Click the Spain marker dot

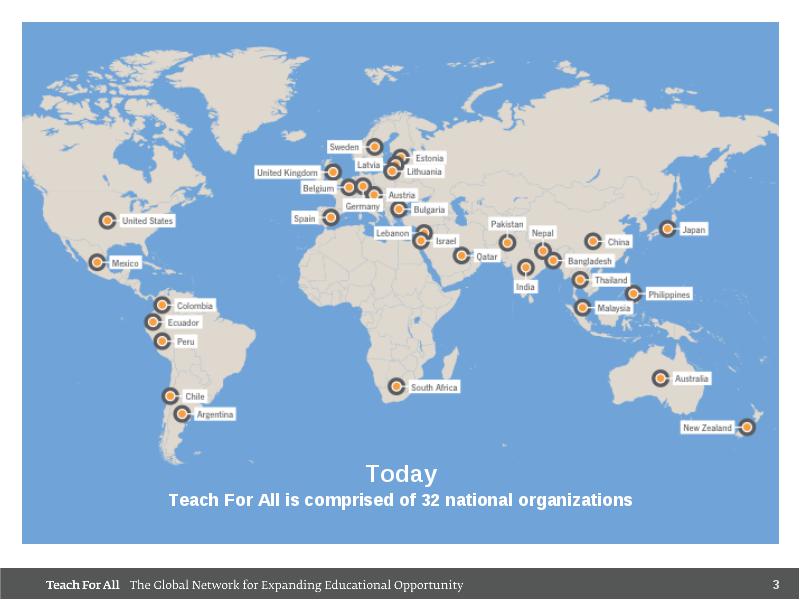coord(331,218)
